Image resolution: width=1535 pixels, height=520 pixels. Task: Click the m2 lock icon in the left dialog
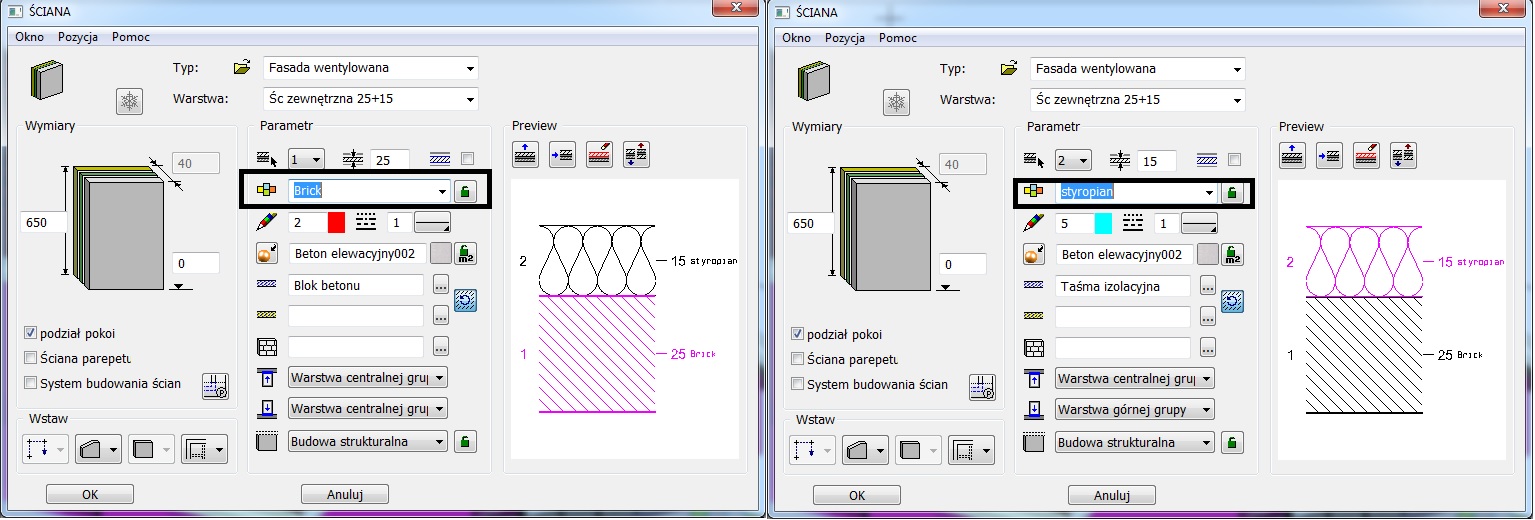click(x=466, y=254)
